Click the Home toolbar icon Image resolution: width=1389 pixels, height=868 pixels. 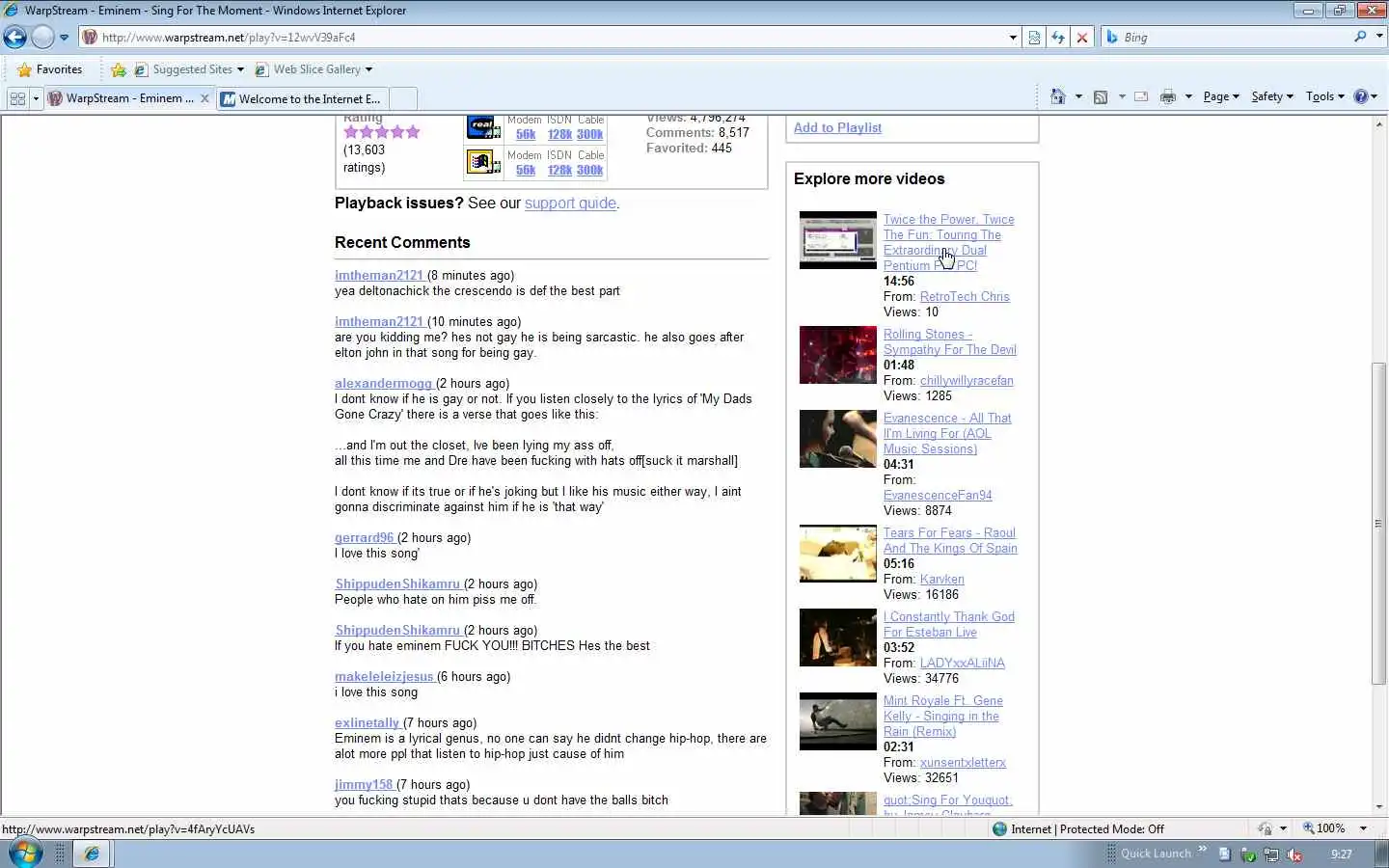[1058, 96]
